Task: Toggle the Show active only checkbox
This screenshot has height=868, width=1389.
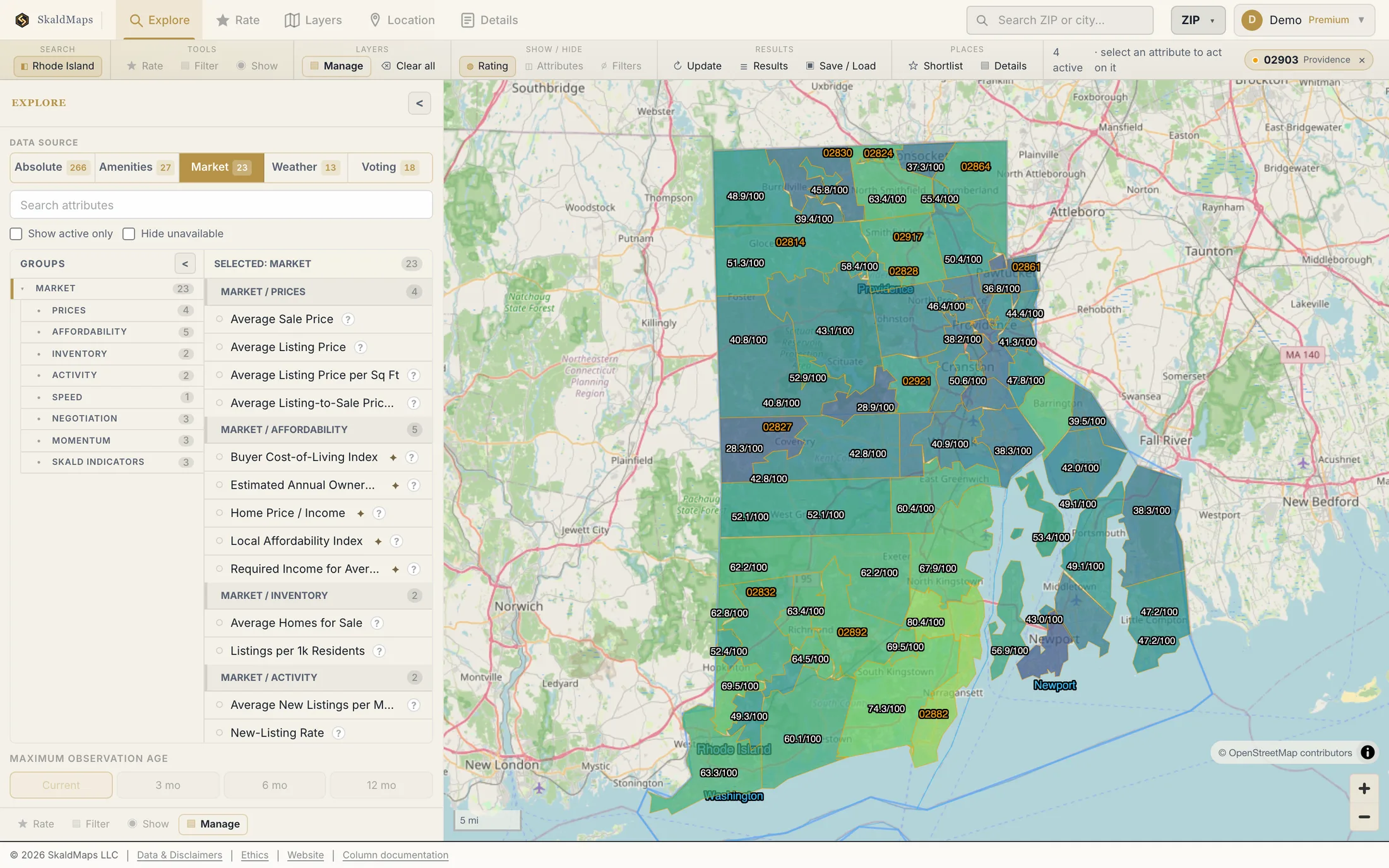Action: pyautogui.click(x=16, y=234)
